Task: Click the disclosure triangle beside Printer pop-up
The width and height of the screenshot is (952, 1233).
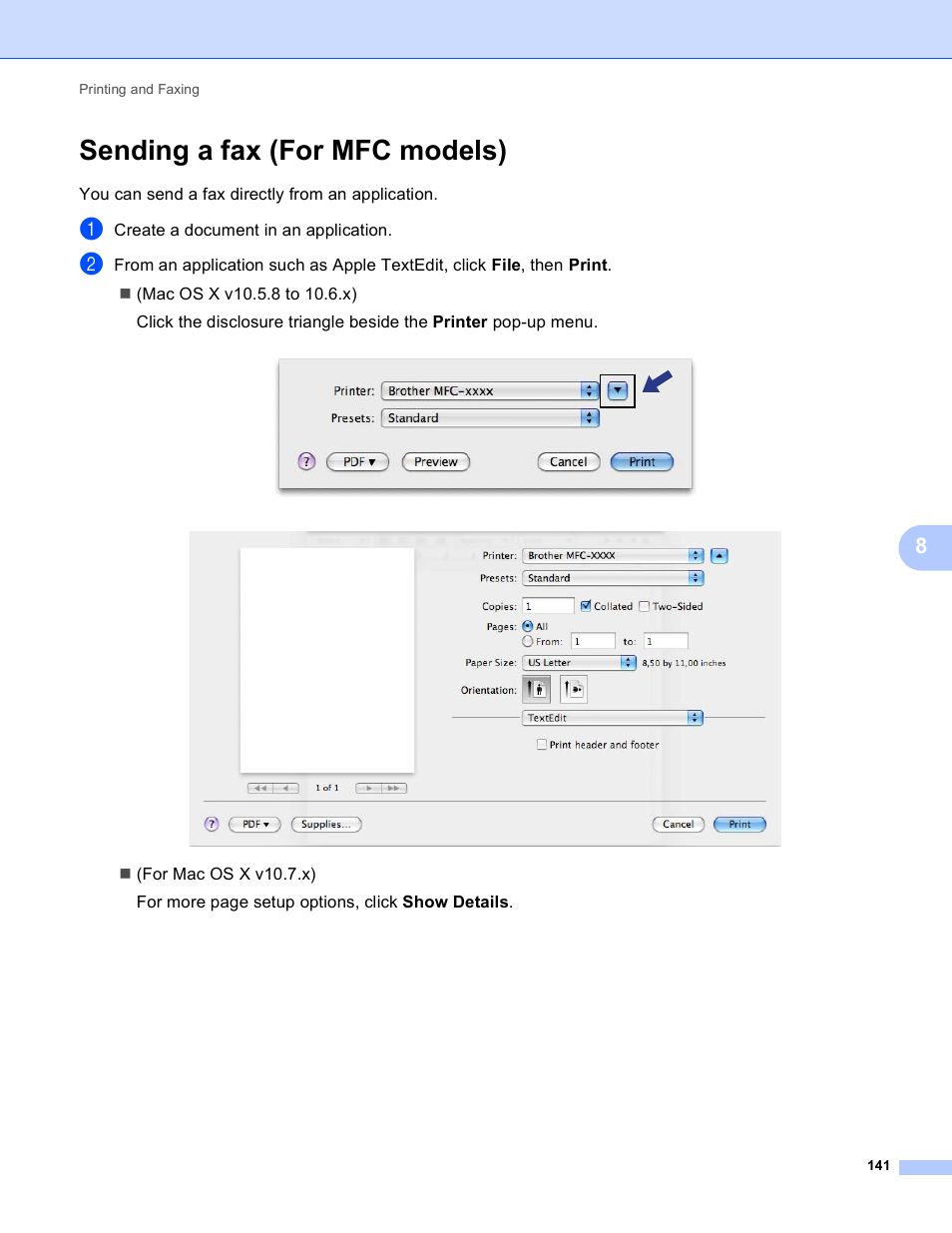Action: [618, 390]
